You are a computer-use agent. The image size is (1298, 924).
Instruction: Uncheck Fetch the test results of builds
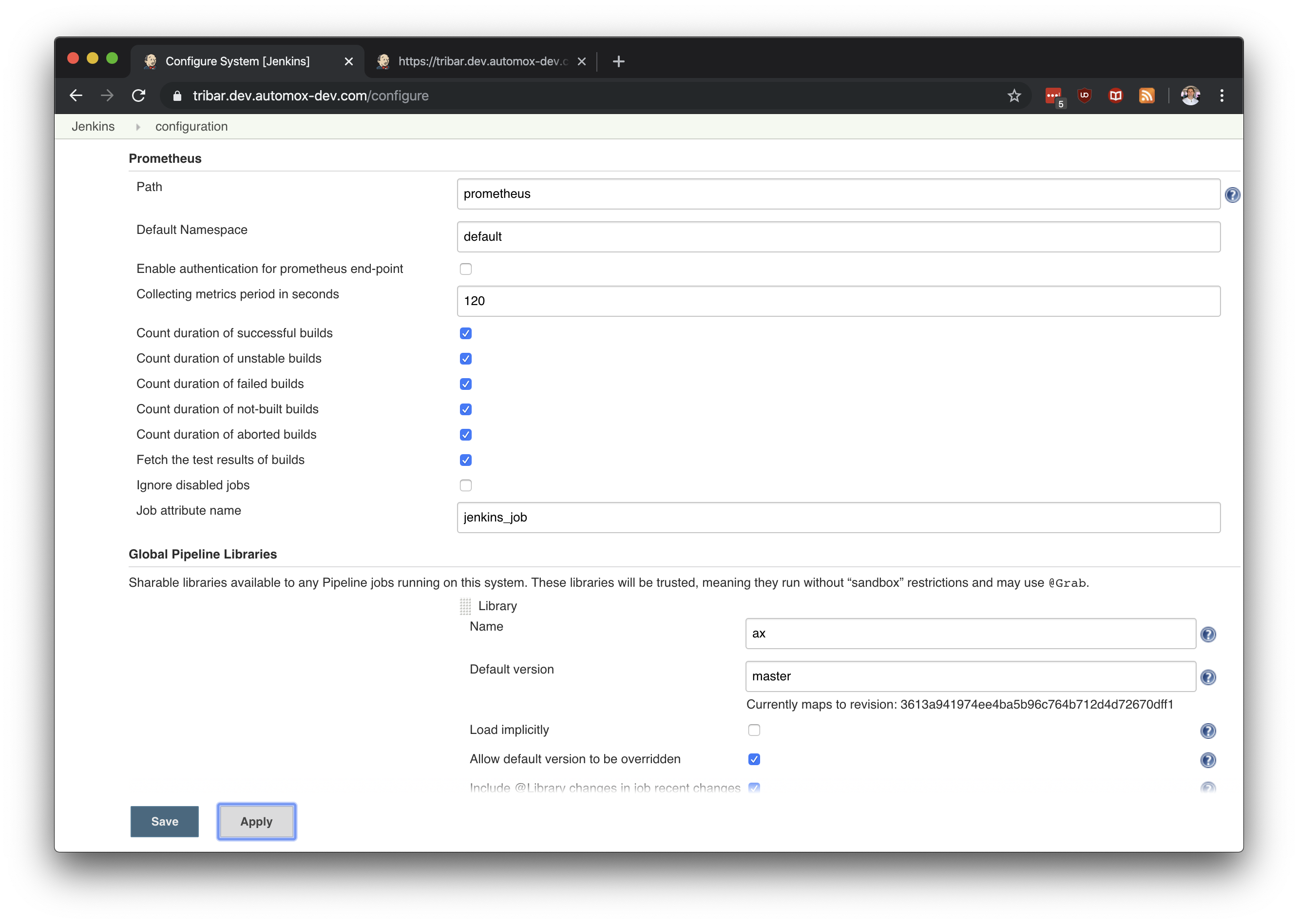[466, 460]
